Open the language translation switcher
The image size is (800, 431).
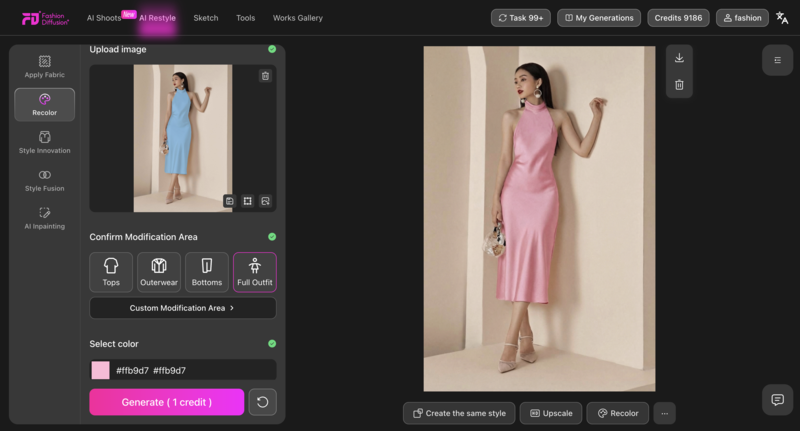tap(782, 18)
